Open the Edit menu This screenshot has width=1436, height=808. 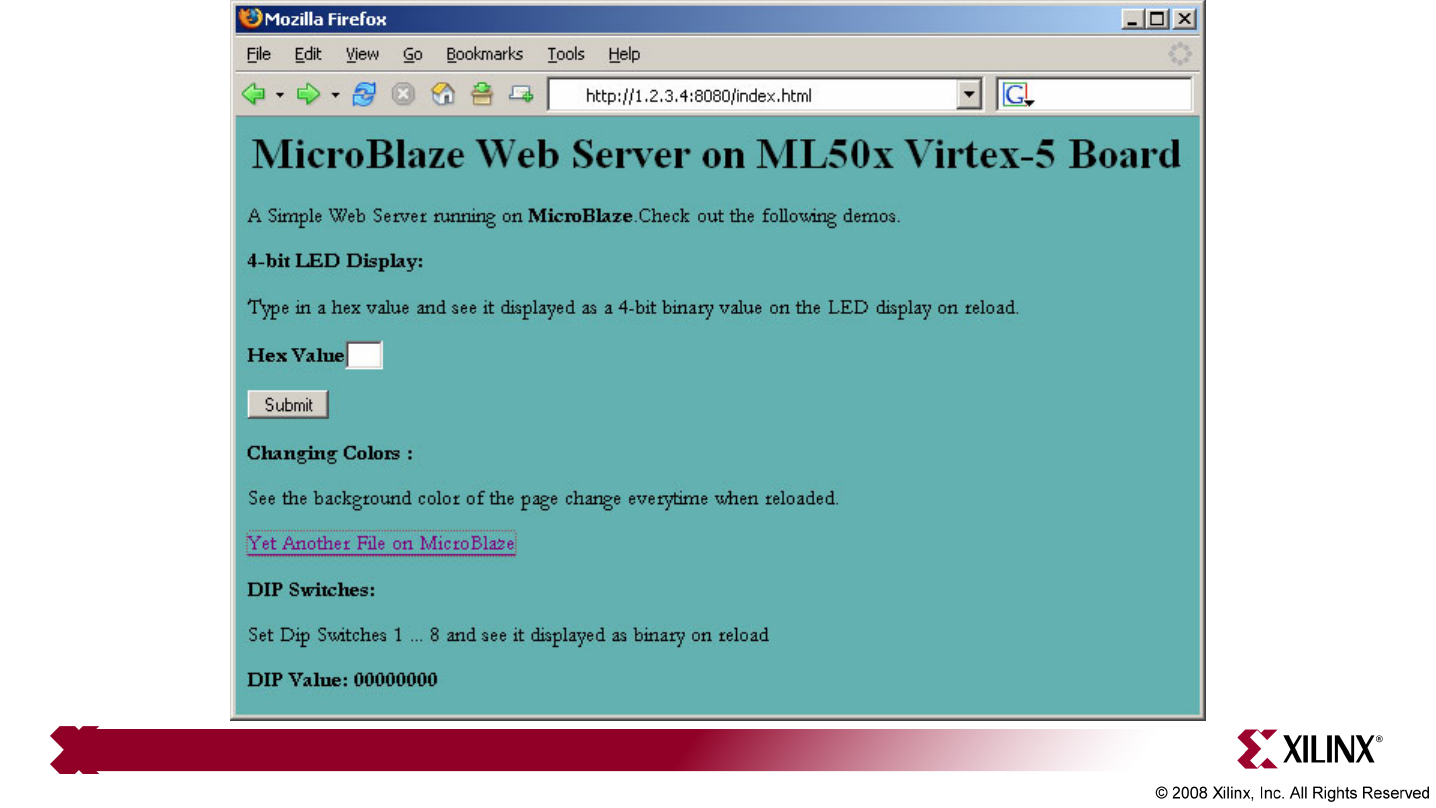[308, 54]
